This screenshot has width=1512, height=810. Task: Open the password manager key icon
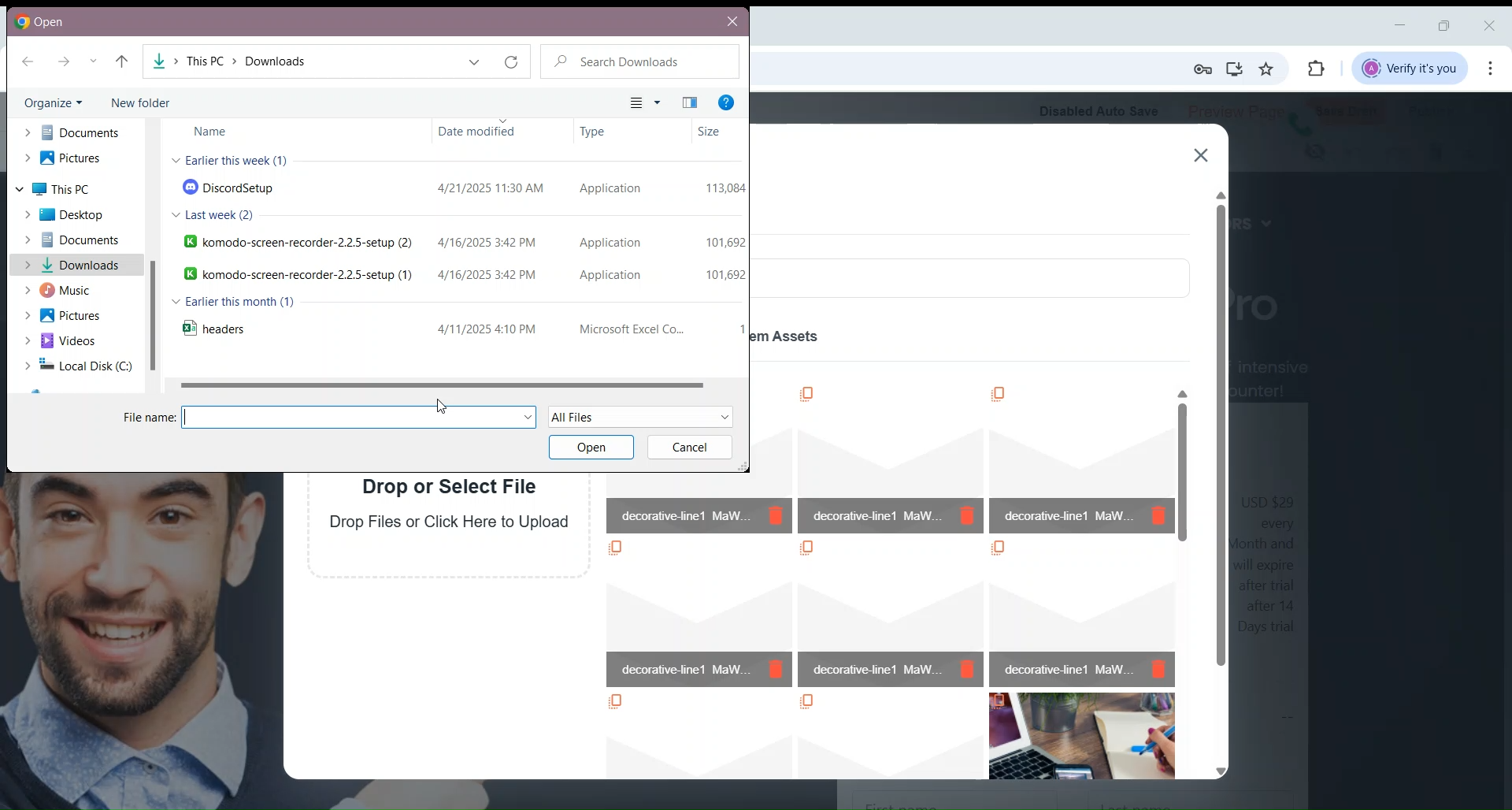coord(1203,70)
